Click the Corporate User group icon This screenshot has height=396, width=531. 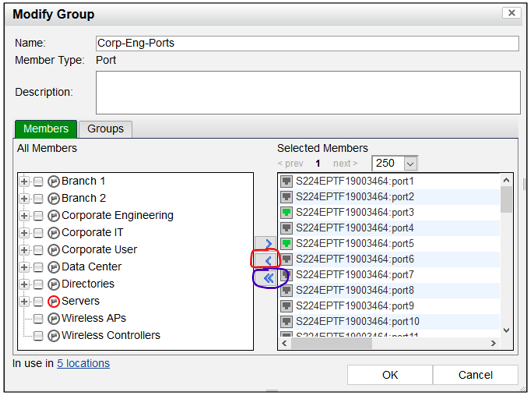54,250
